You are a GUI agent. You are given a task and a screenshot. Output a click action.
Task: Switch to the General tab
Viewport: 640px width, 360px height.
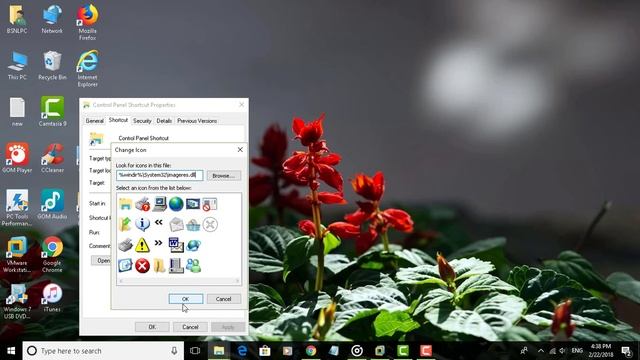(x=94, y=121)
